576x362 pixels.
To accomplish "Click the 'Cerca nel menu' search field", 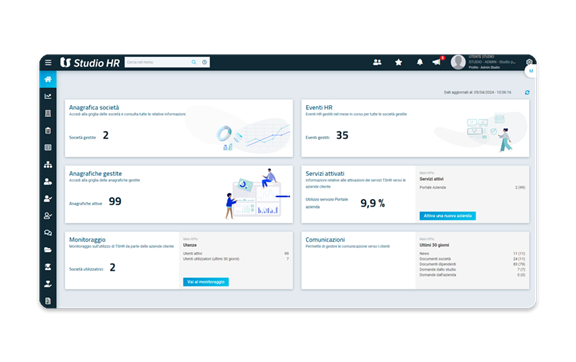I will click(158, 62).
